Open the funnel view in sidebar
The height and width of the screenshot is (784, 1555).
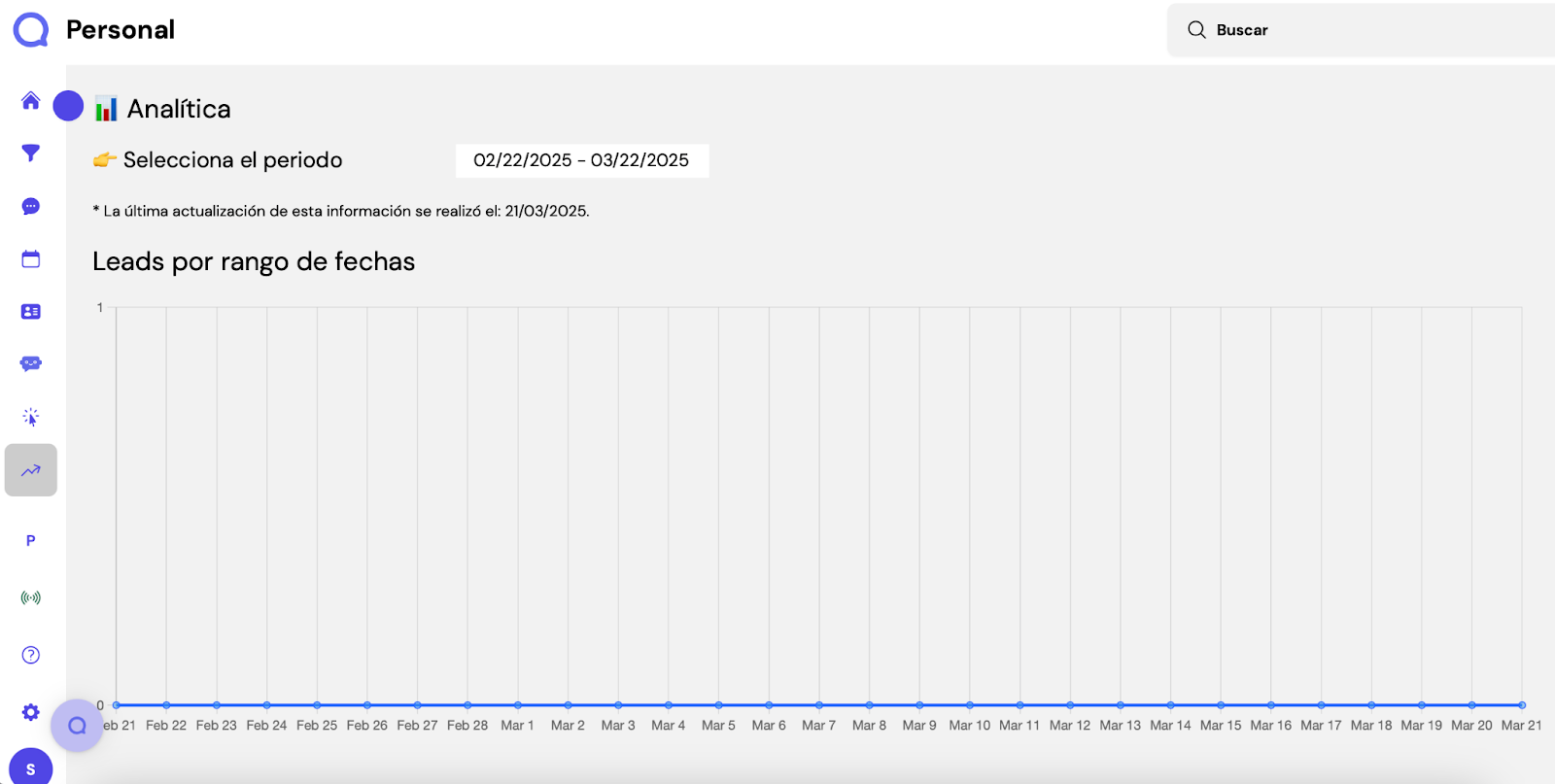click(x=31, y=153)
